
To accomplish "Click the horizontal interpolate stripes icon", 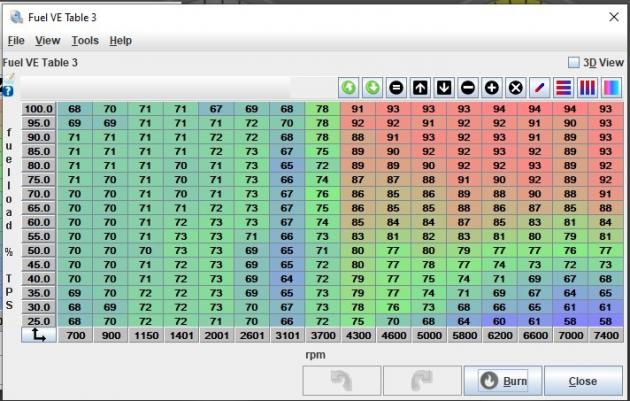I will pyautogui.click(x=563, y=87).
